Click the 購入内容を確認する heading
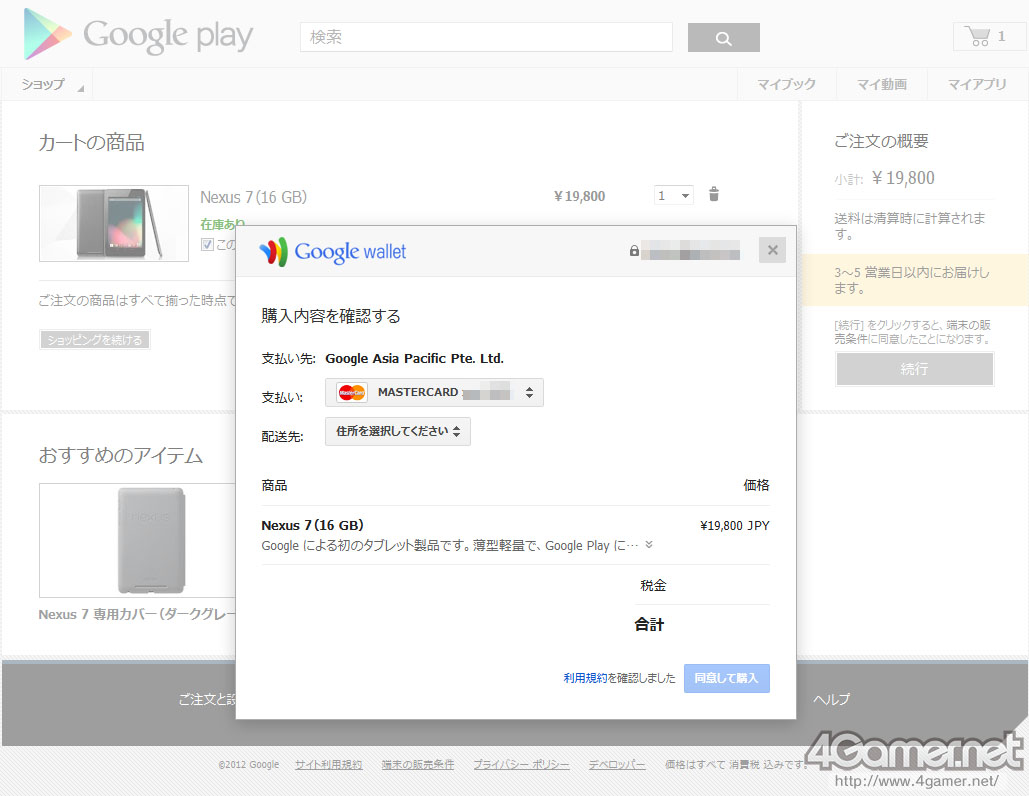The image size is (1029, 796). [331, 316]
